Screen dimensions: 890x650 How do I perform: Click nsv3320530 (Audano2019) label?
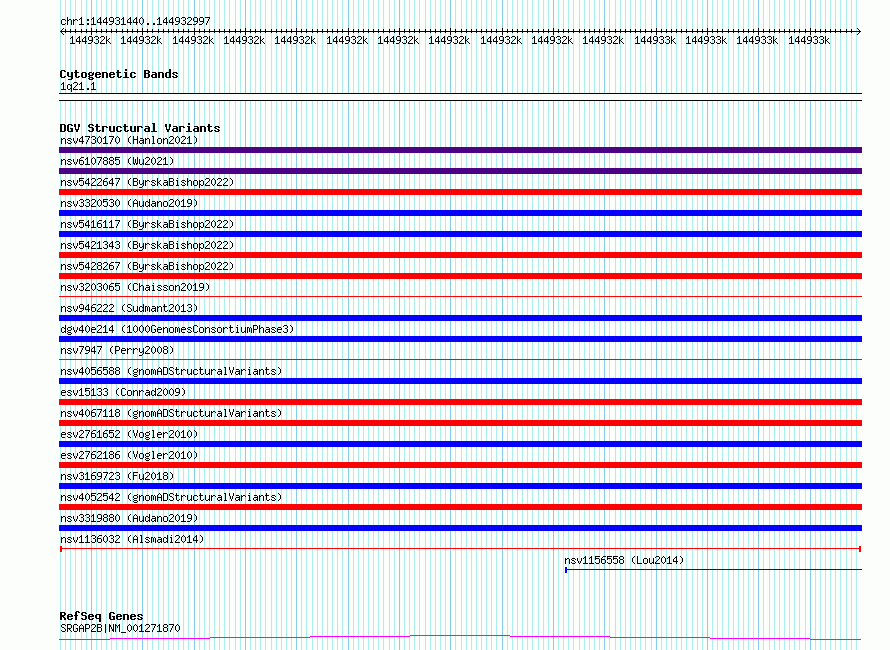click(x=129, y=203)
